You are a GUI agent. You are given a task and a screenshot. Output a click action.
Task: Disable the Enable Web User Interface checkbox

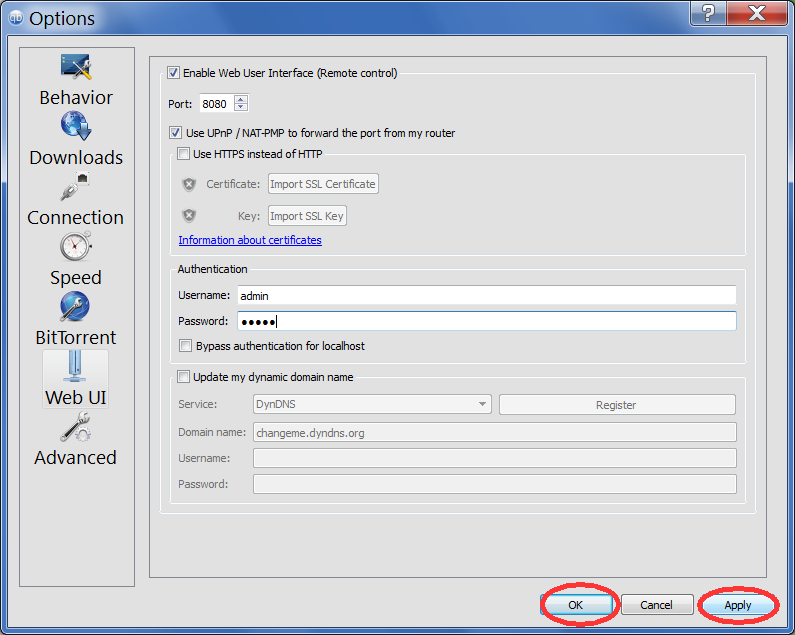[173, 73]
